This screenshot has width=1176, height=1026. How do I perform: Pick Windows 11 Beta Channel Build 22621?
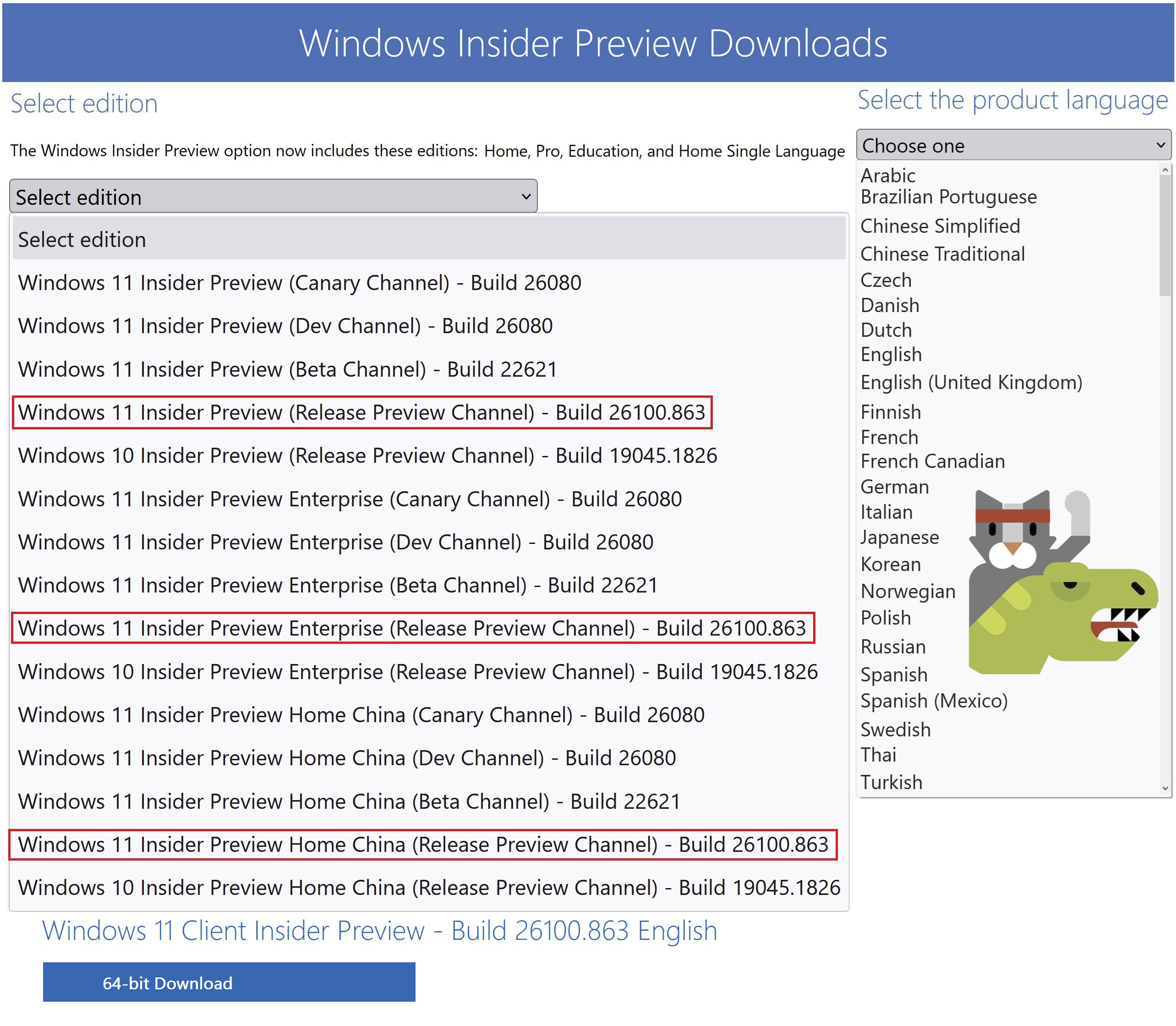[287, 369]
